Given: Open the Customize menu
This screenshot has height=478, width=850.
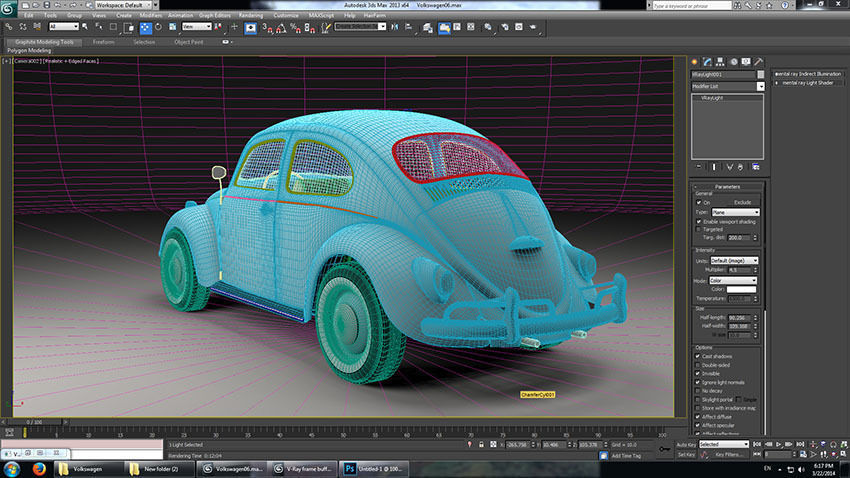Looking at the screenshot, I should point(286,15).
